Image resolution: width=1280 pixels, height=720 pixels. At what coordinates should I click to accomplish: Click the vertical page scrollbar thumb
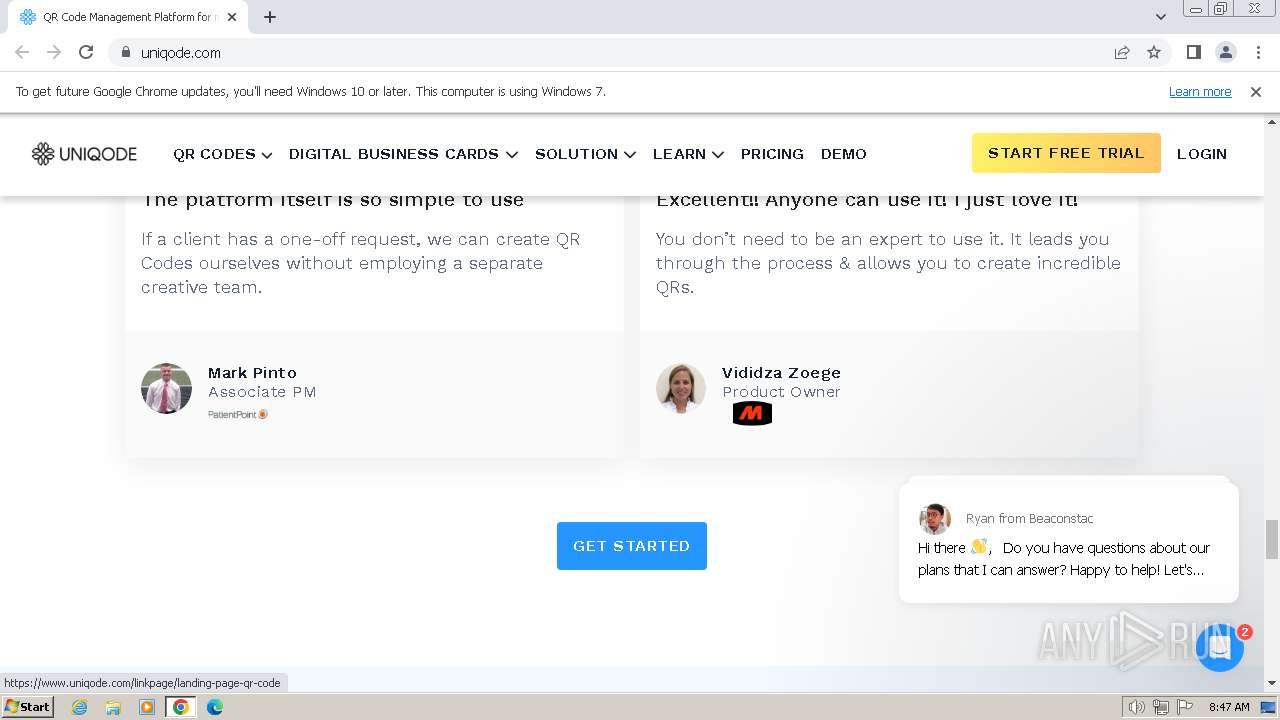click(x=1272, y=540)
